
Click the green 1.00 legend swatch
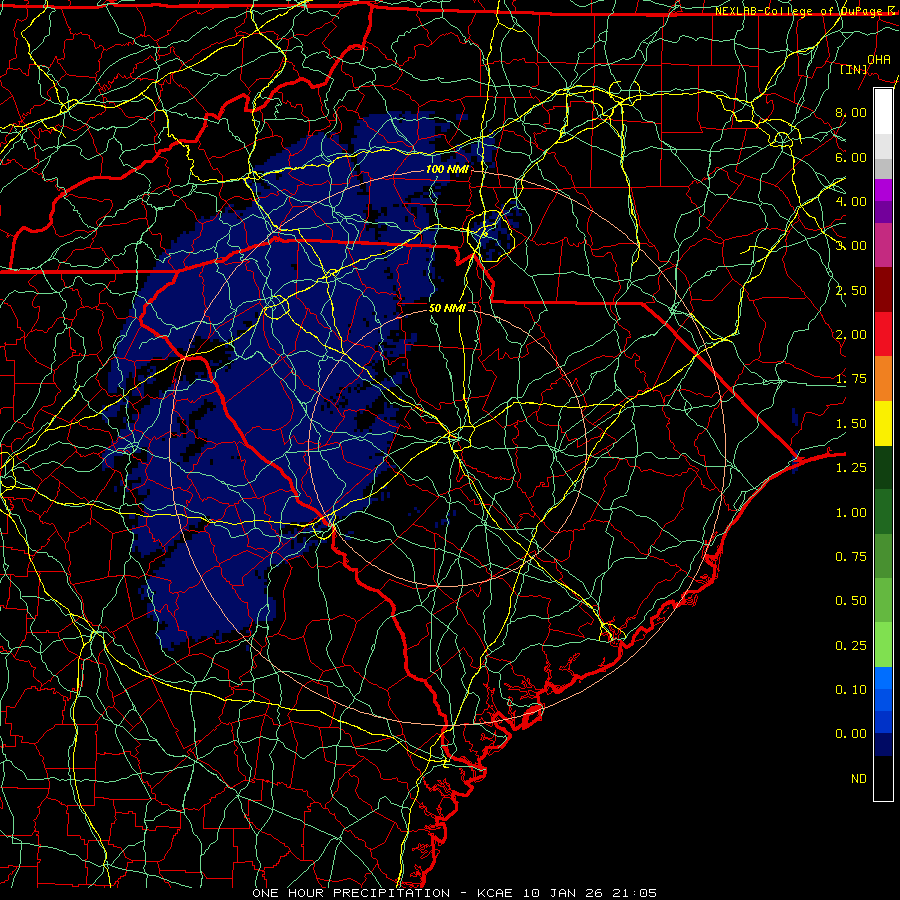coord(883,512)
